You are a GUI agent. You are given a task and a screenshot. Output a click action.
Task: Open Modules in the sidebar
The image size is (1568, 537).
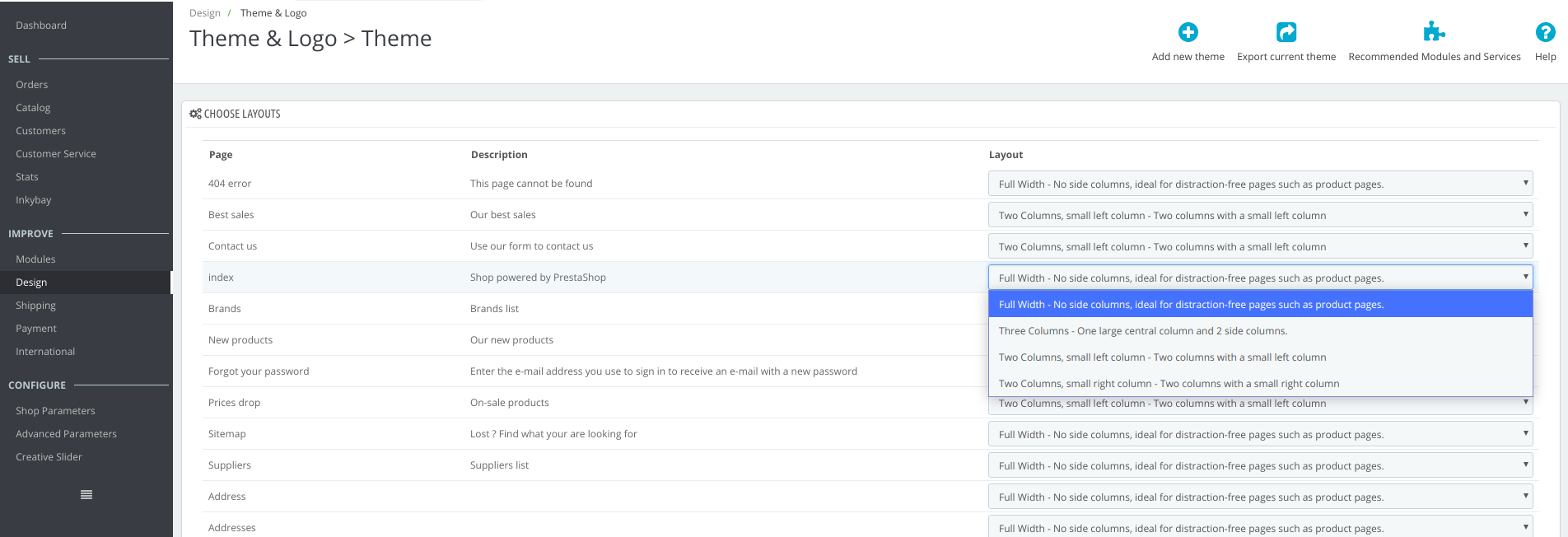point(35,259)
